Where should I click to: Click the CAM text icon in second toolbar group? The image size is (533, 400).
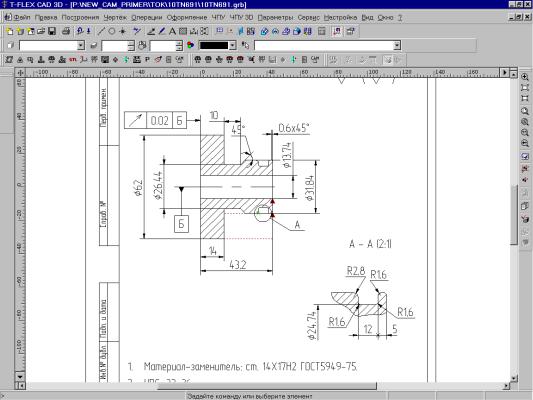tap(315, 60)
